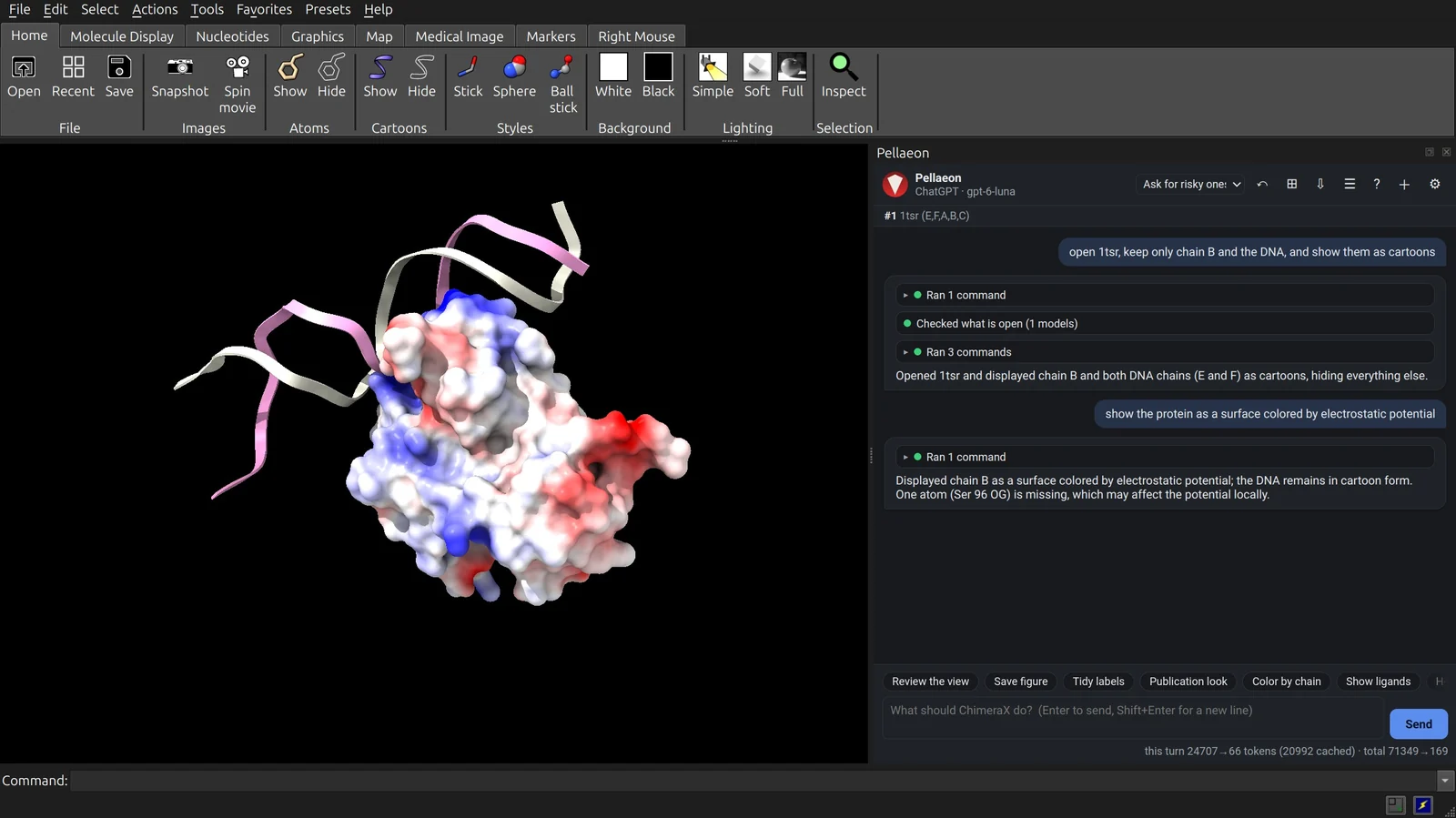Open Pellaeon settings gear
The image size is (1456, 818).
1435,184
